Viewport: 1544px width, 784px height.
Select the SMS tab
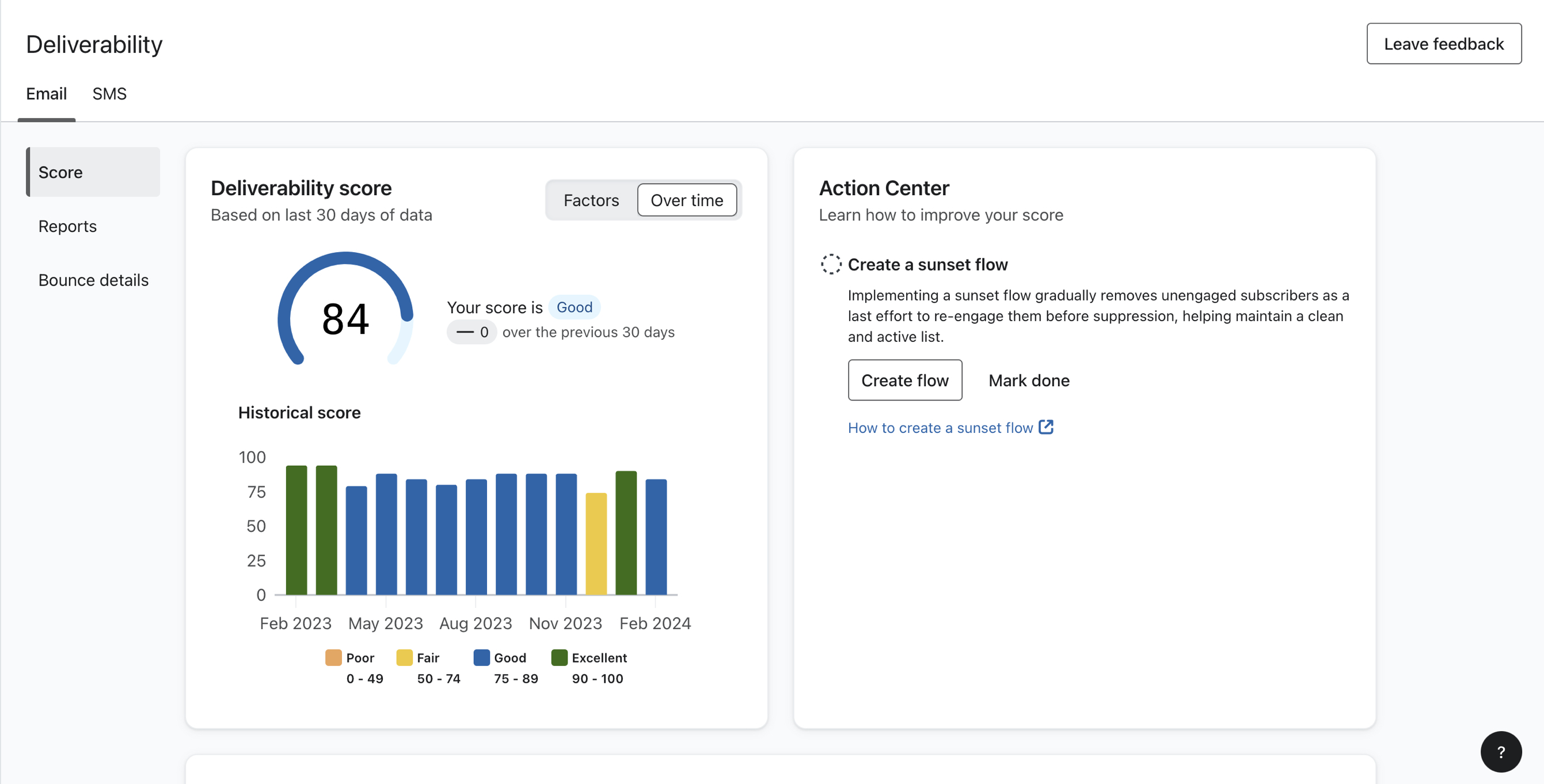[x=109, y=93]
